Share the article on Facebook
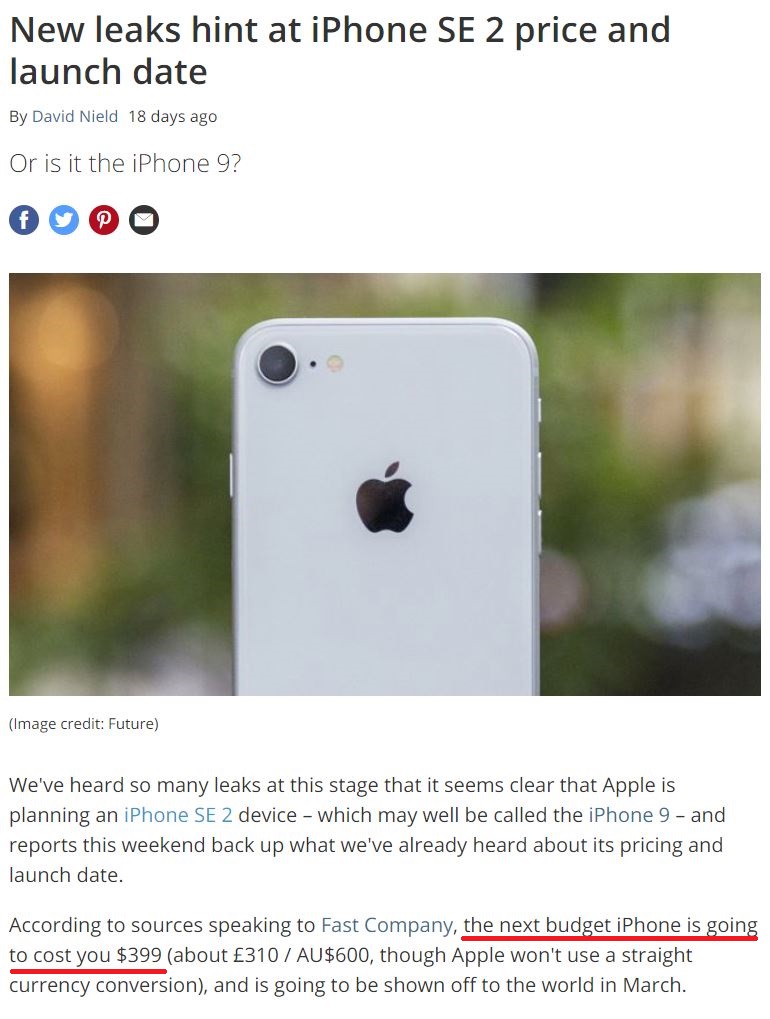 click(24, 220)
